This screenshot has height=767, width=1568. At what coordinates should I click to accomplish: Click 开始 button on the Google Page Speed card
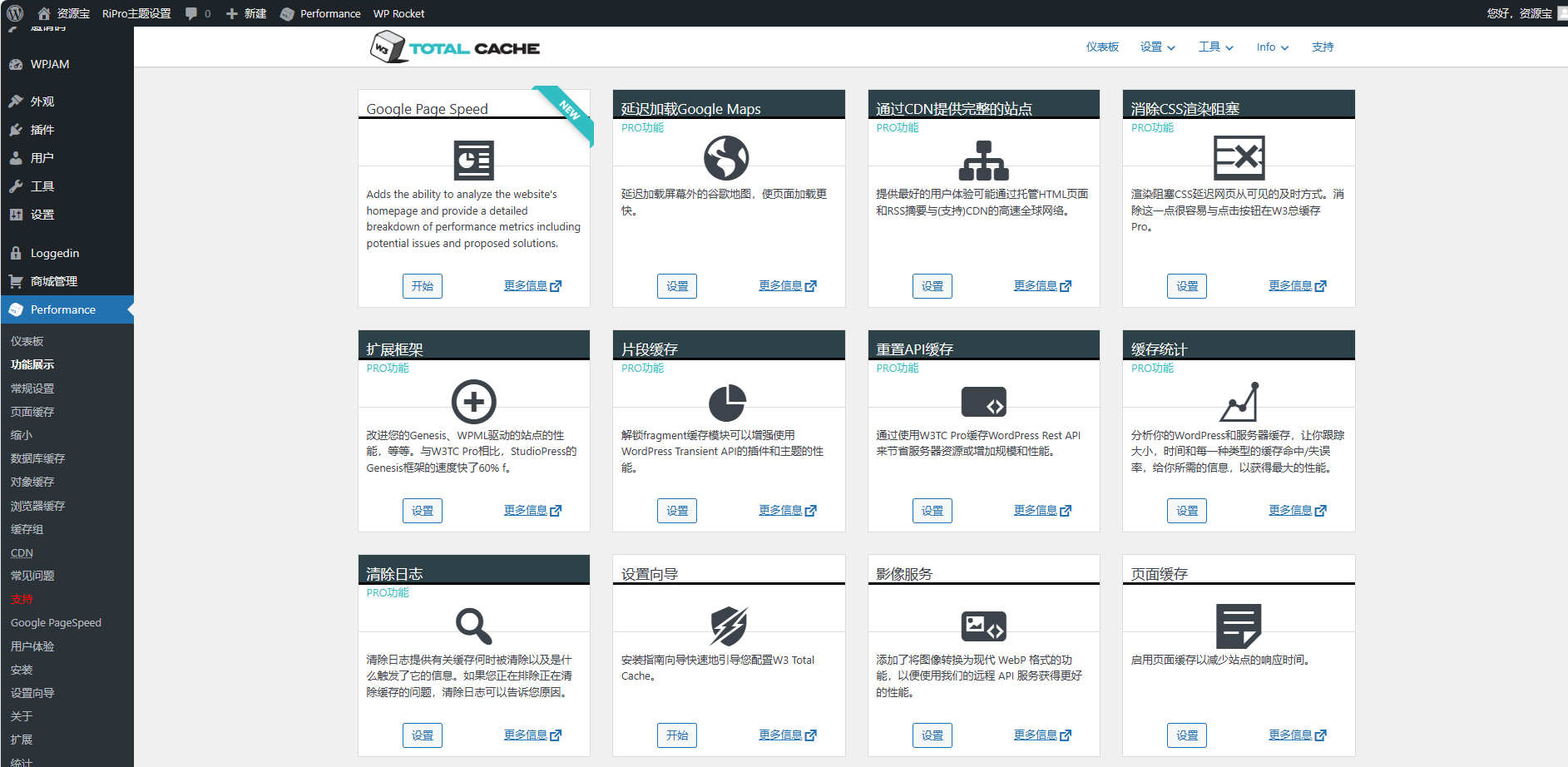pos(423,286)
